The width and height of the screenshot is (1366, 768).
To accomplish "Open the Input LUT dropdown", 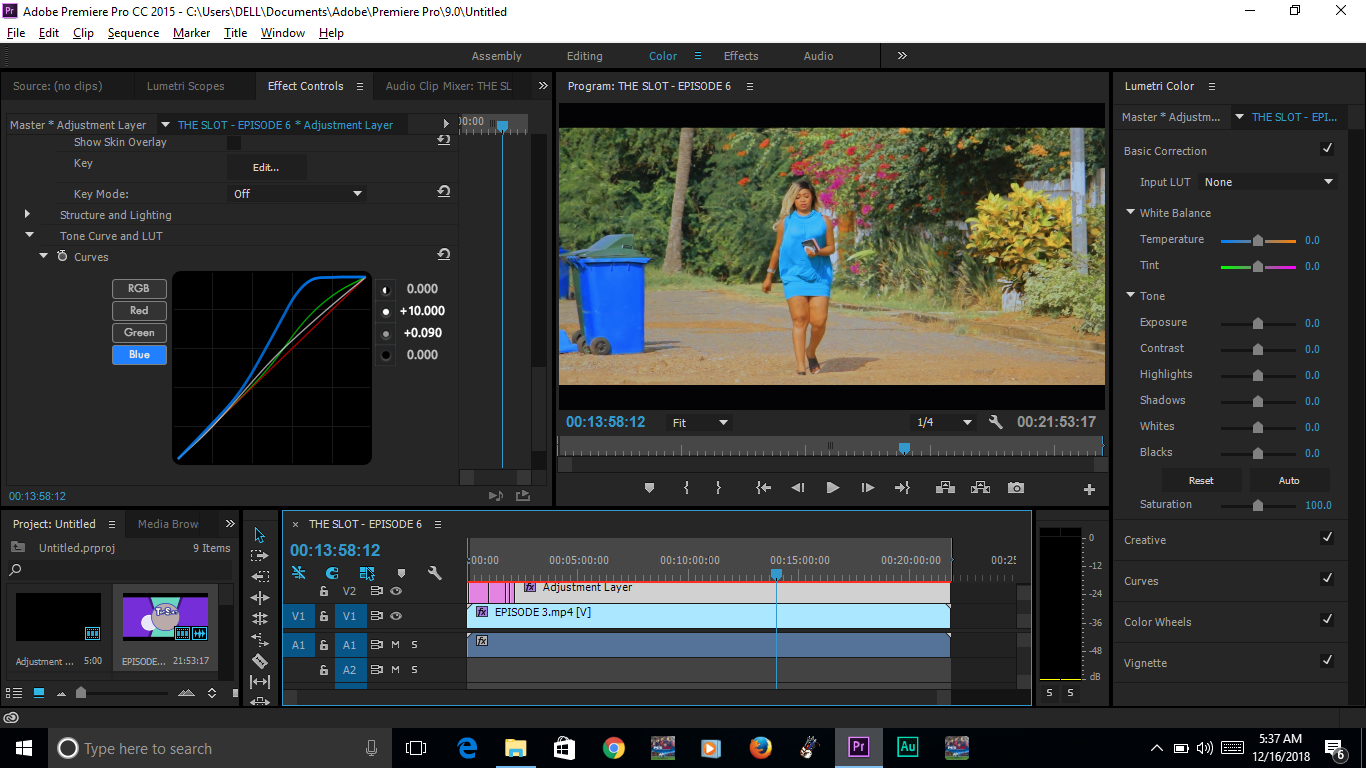I will pyautogui.click(x=1268, y=182).
